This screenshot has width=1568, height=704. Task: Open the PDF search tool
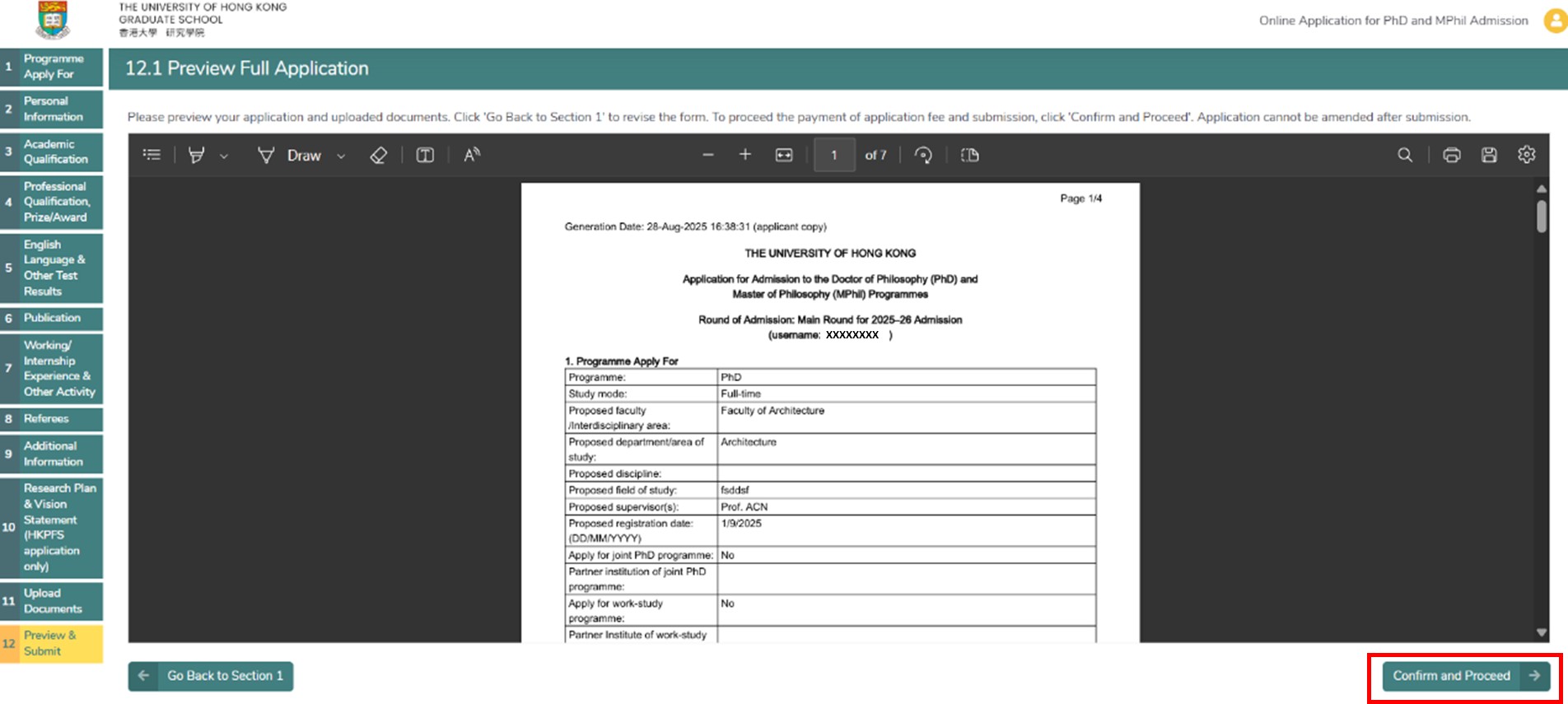(x=1405, y=155)
